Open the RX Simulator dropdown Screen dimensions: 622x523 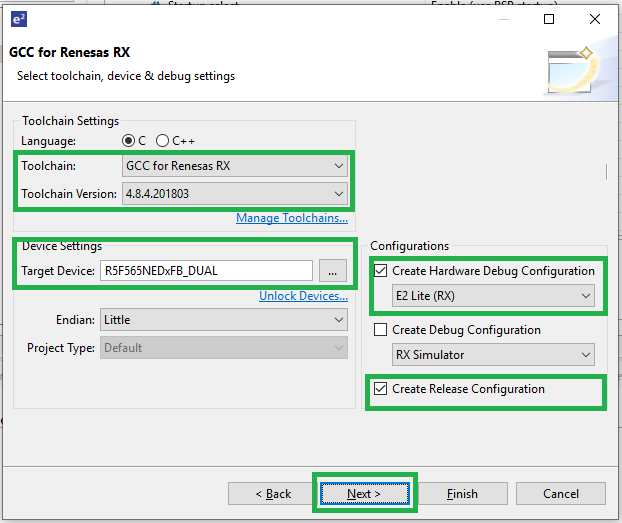[x=493, y=354]
